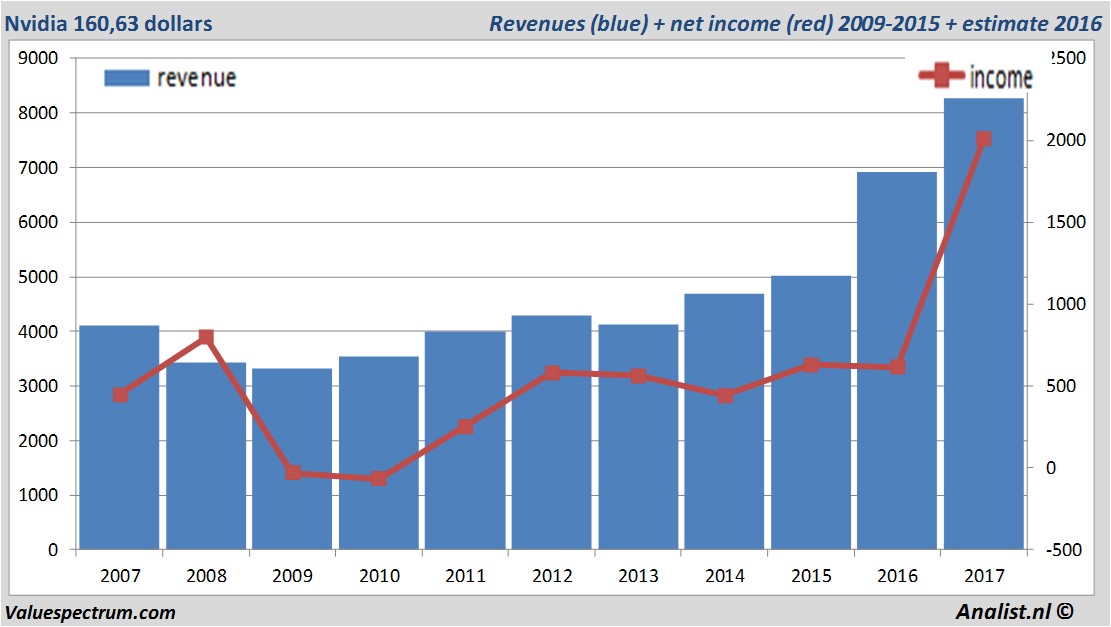
Task: Click the '2000' right axis income value
Action: click(x=1066, y=140)
